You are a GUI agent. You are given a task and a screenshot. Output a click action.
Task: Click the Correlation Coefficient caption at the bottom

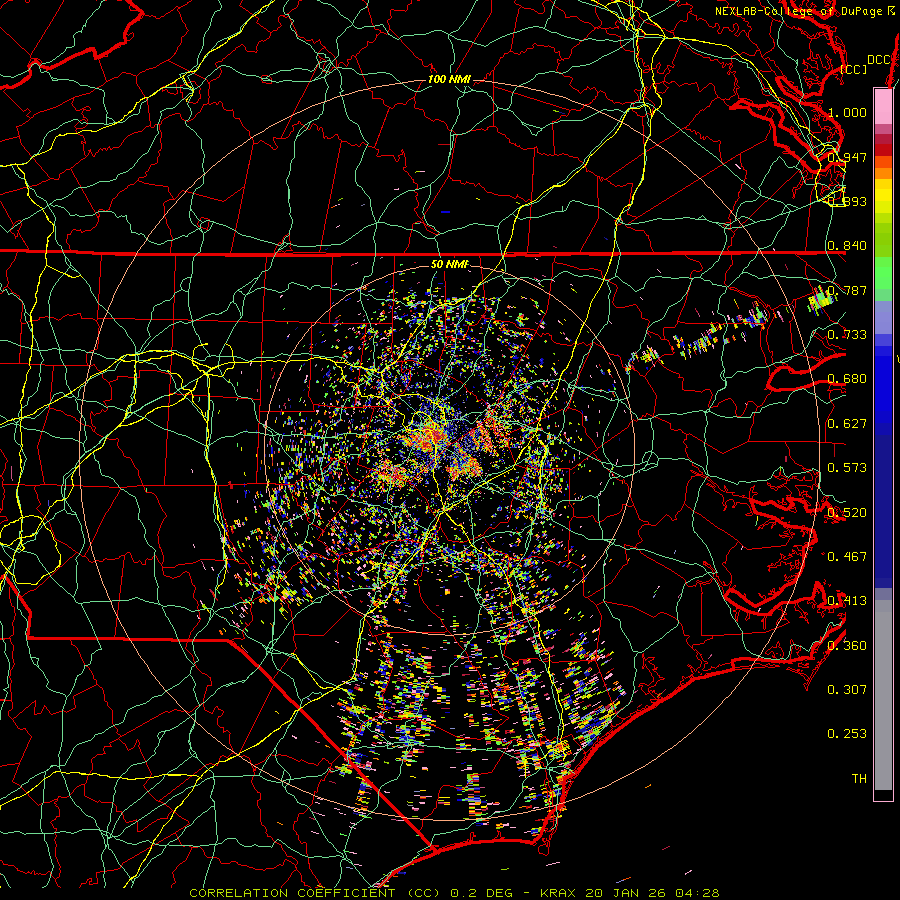coord(454,893)
